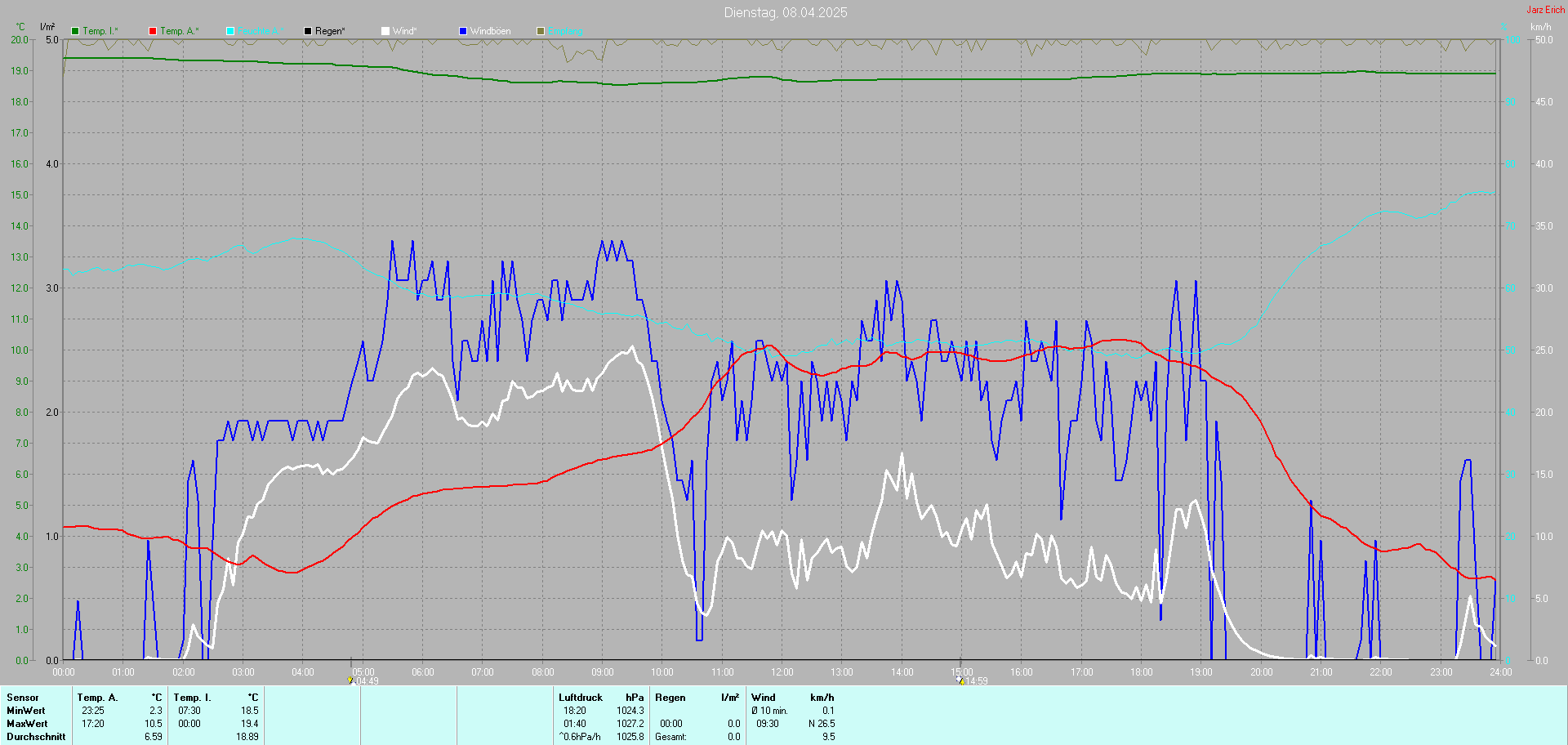
Task: Click the '24:00' time axis label
Action: [x=1501, y=672]
